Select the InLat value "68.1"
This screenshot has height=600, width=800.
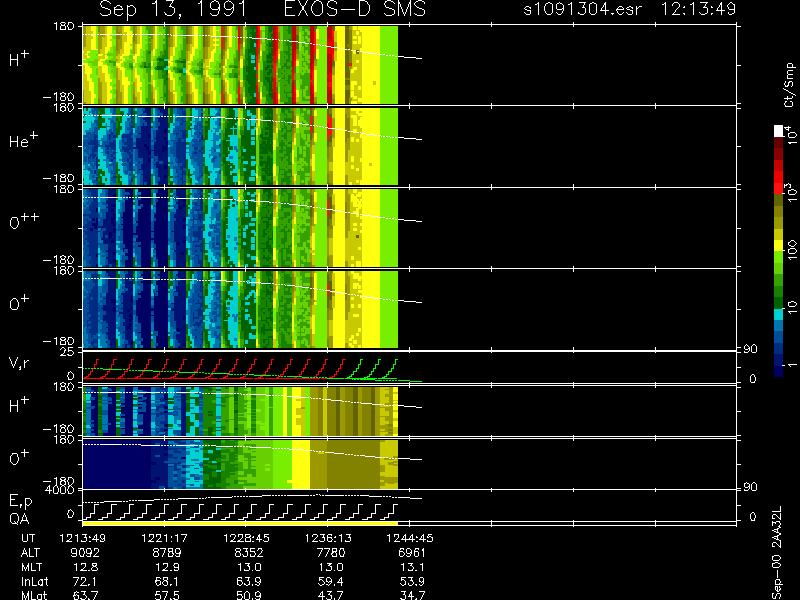tap(167, 581)
